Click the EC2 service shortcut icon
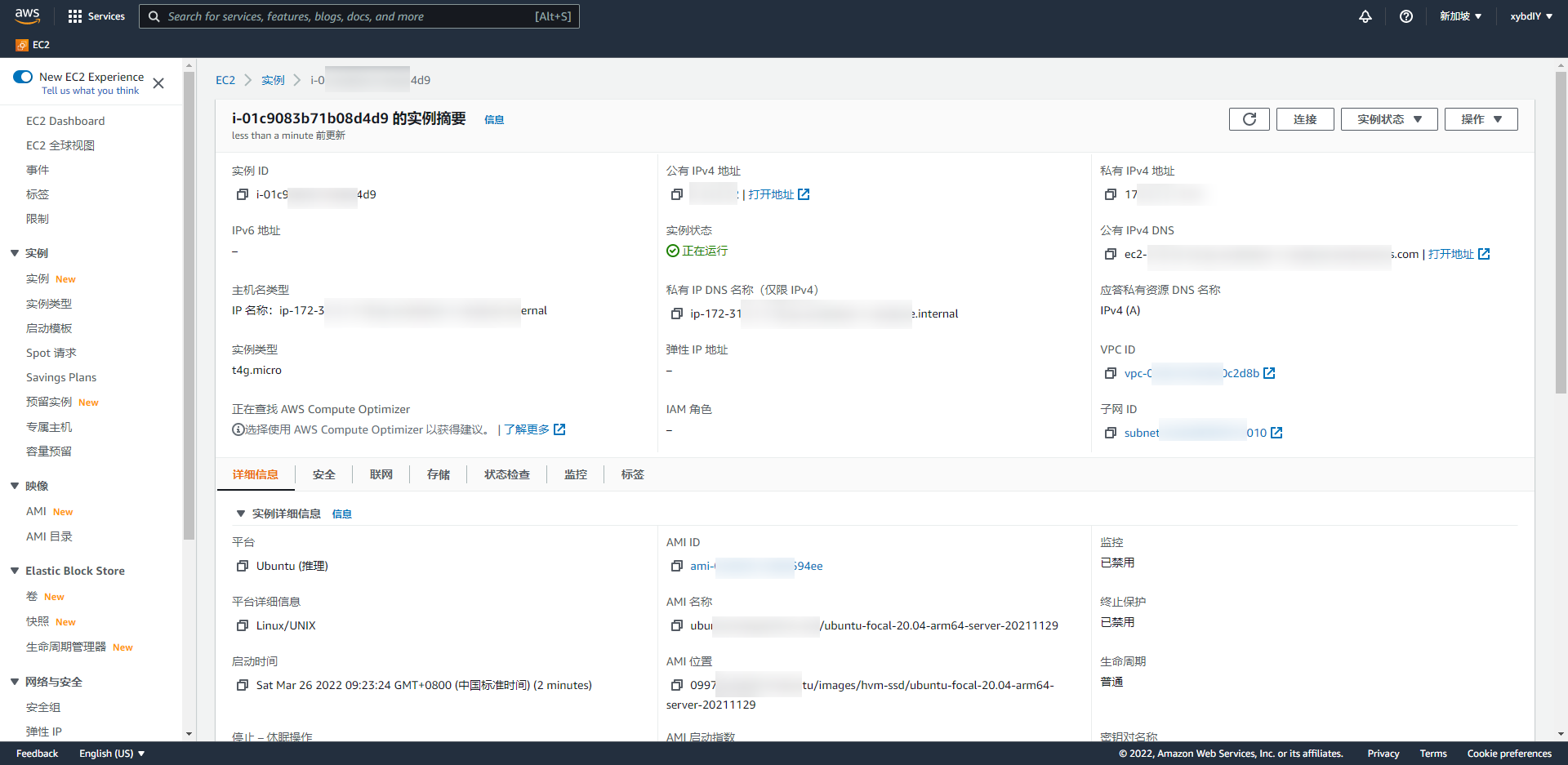Viewport: 1568px width, 765px height. 22,45
